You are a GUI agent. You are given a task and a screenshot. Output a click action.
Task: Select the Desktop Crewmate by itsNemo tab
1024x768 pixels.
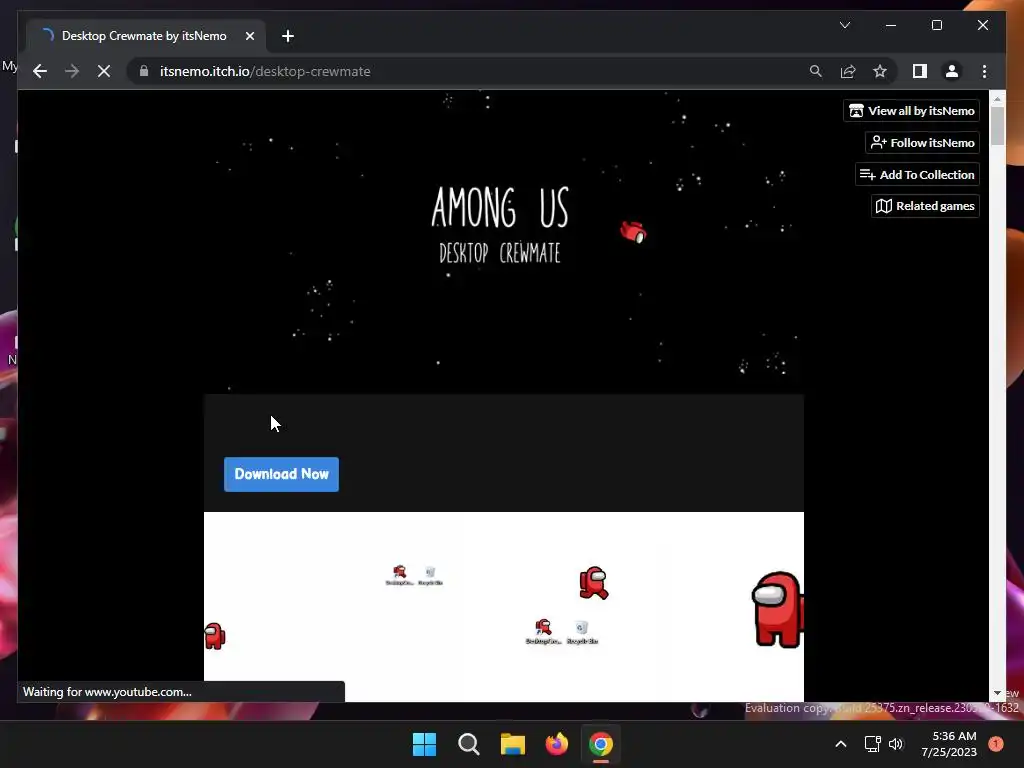[x=145, y=36]
